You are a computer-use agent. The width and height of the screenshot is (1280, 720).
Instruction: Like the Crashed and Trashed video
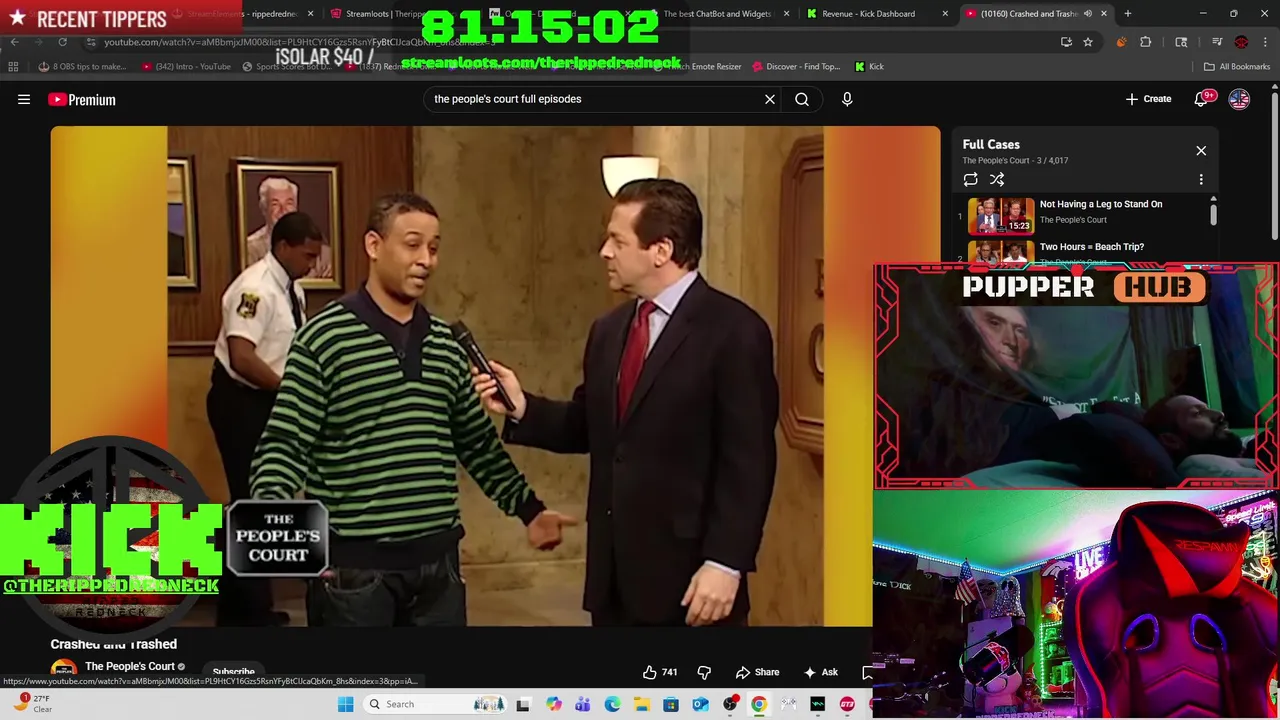click(660, 672)
